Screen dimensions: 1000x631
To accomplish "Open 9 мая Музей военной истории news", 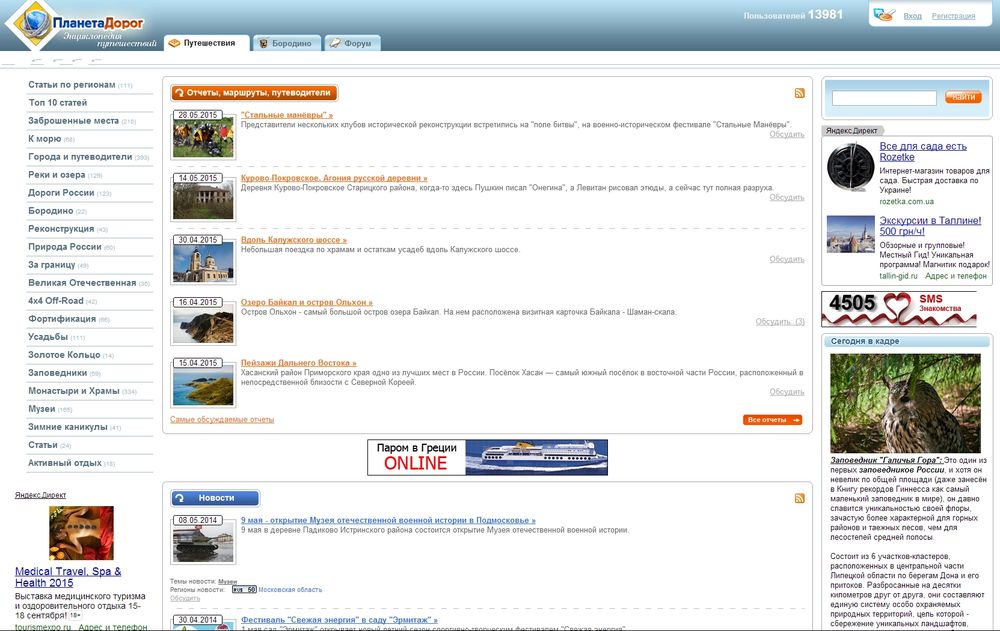I will [388, 520].
